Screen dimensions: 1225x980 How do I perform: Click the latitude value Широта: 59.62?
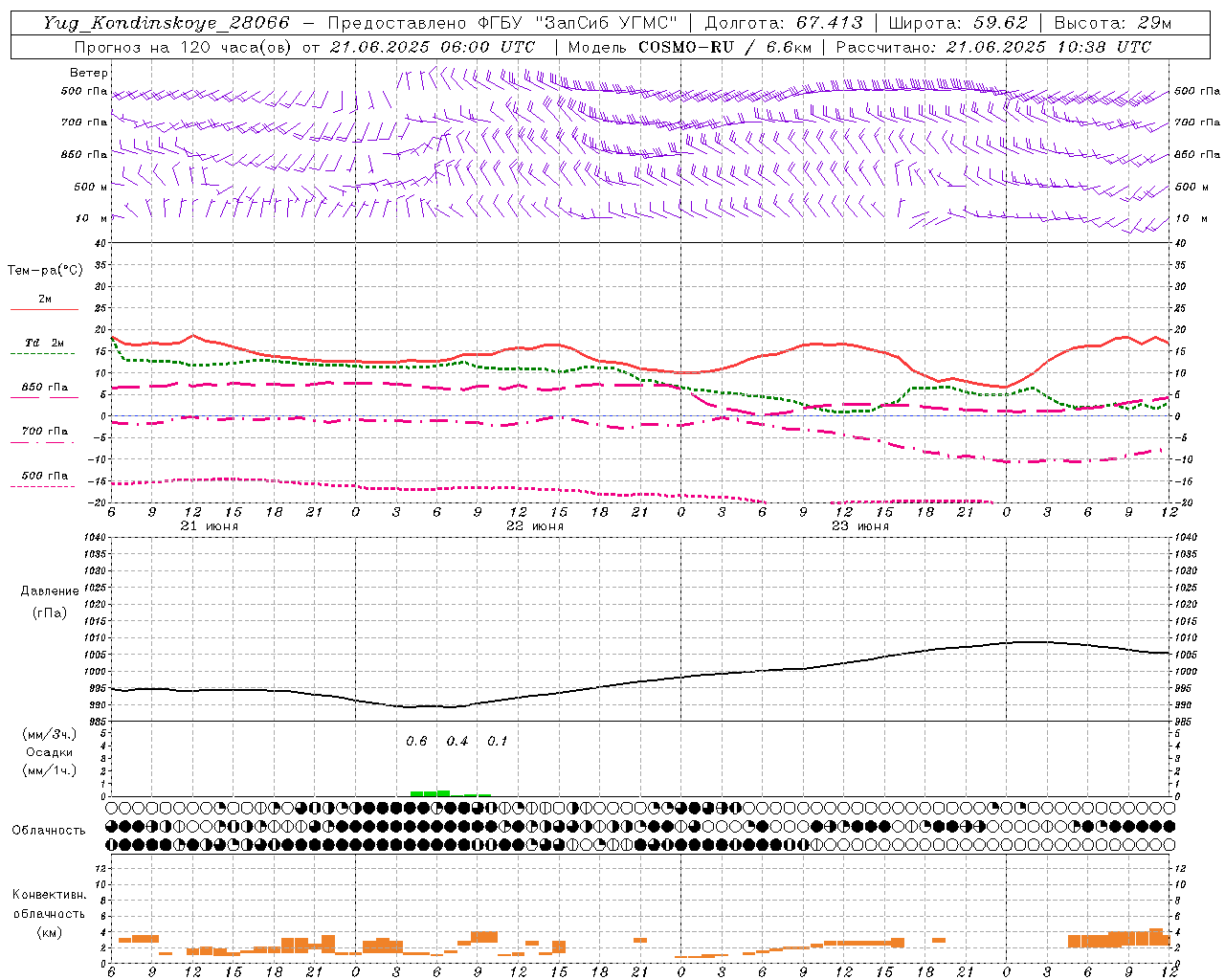pyautogui.click(x=958, y=23)
